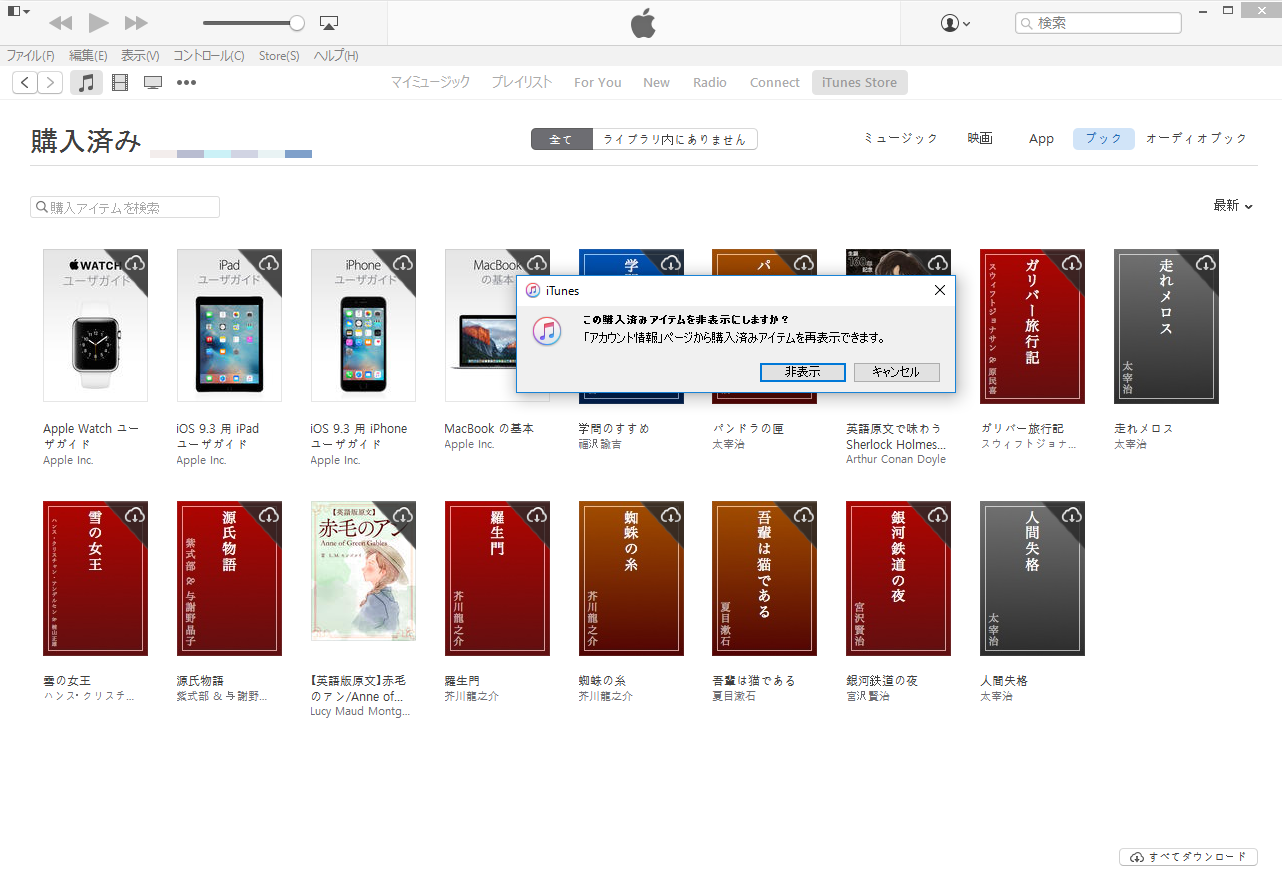Screen dimensions: 1282x879
Task: Click the iTunes music icon in dialog
Action: (547, 331)
